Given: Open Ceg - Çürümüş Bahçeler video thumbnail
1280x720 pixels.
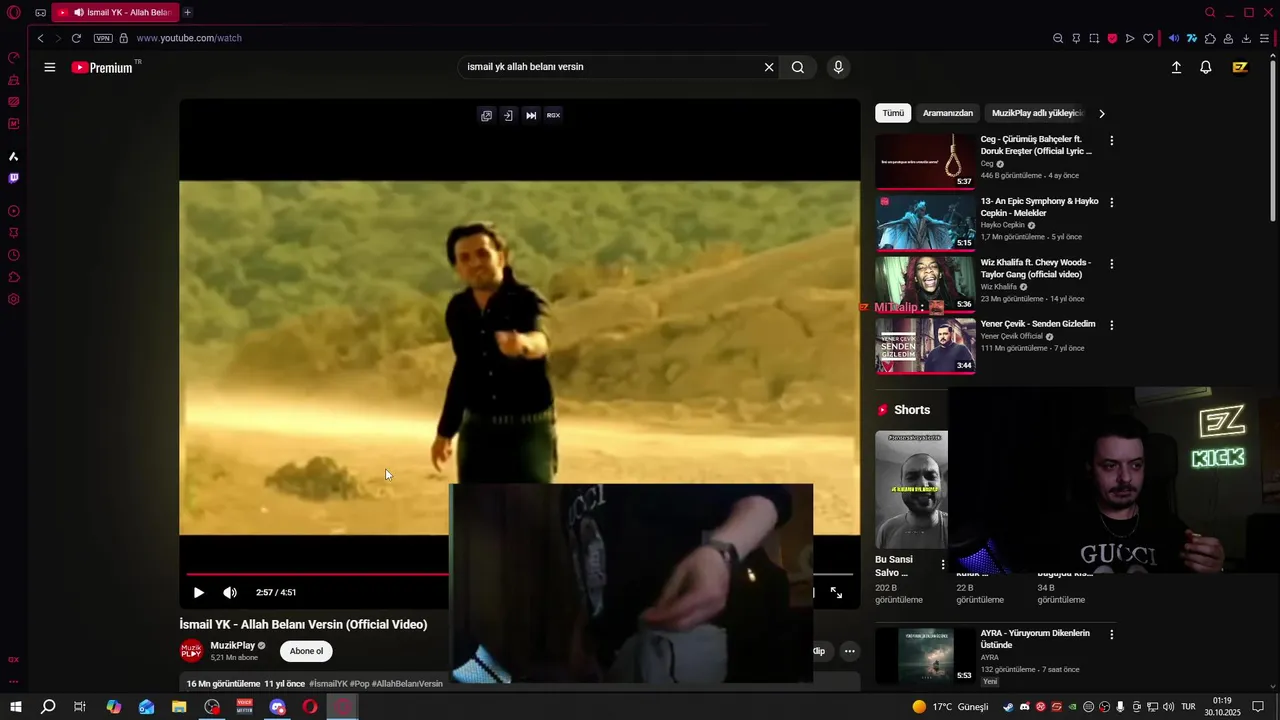Looking at the screenshot, I should pos(925,161).
